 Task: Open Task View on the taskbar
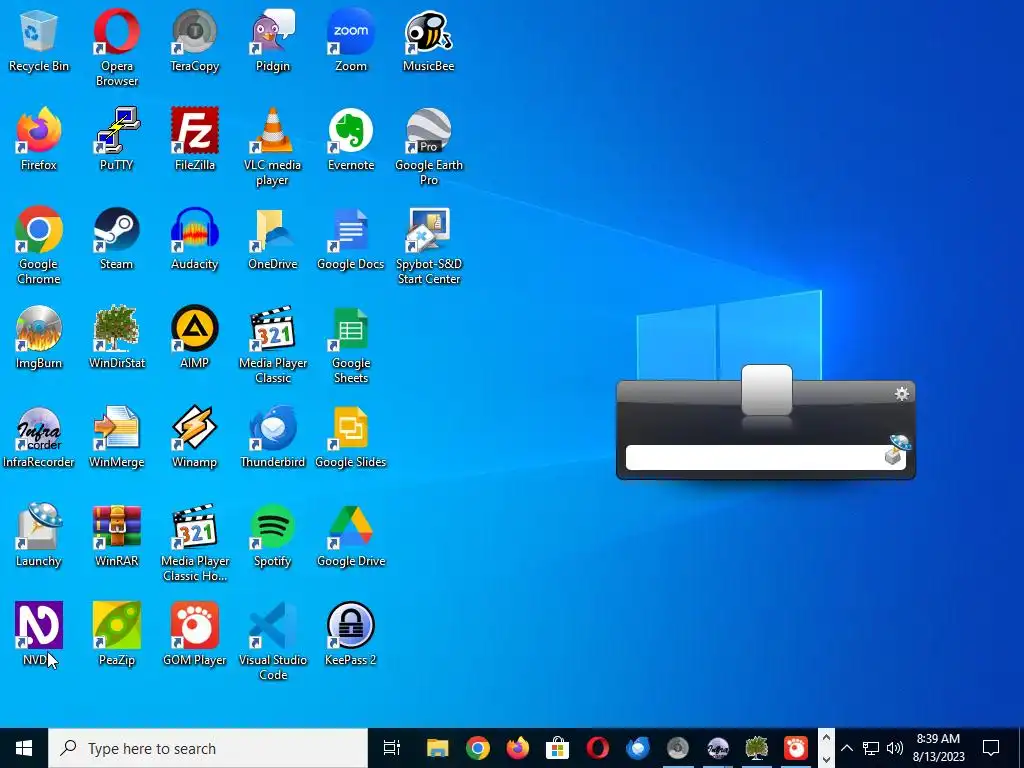[391, 748]
